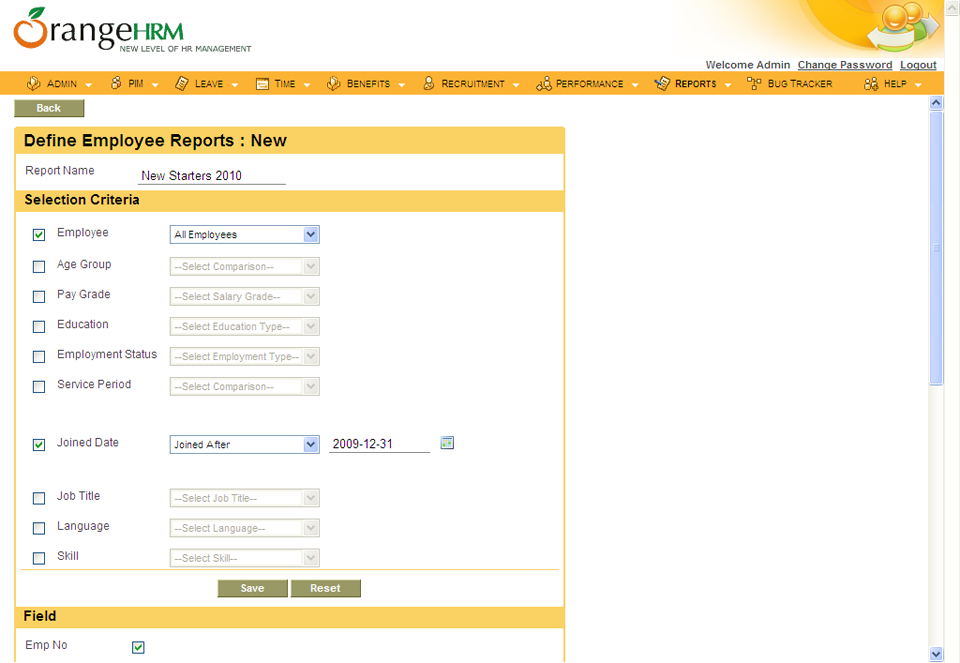Enable the Service Period checkbox

coord(39,386)
